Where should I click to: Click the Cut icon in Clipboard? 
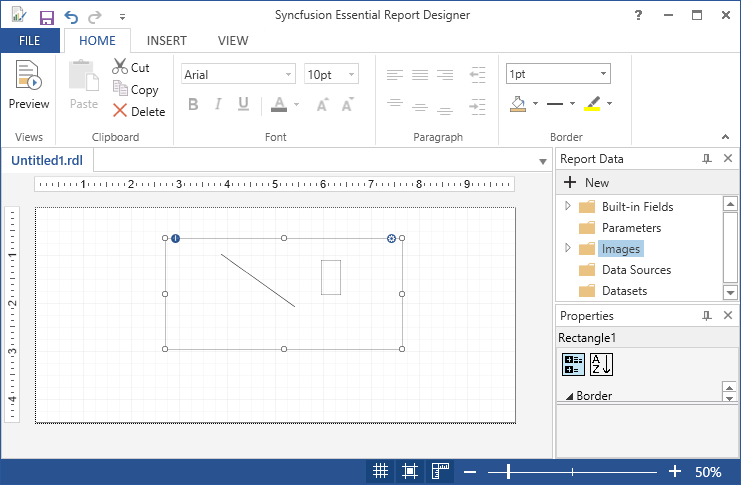coord(121,68)
